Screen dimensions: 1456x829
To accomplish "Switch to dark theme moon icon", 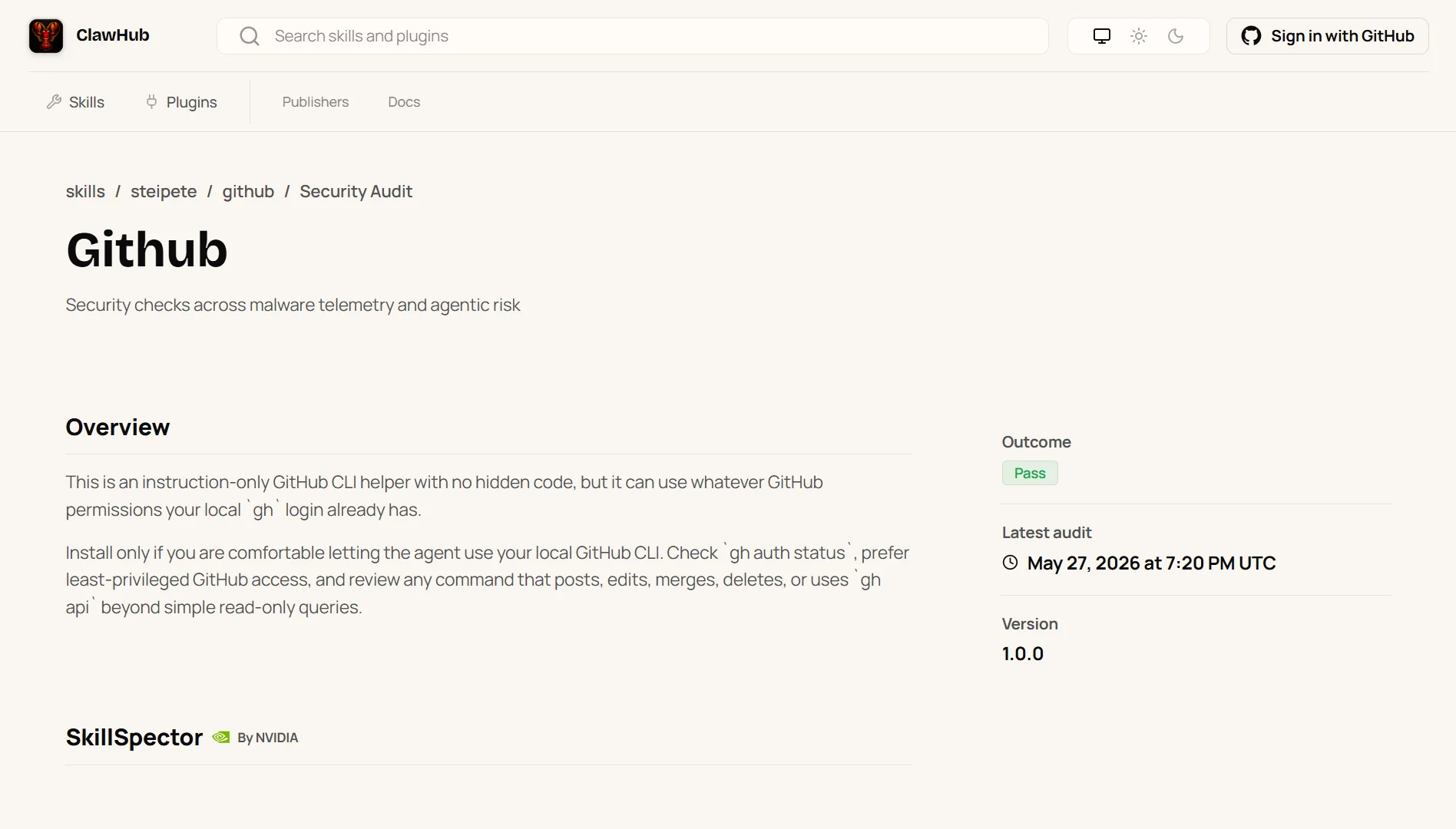I will [1176, 36].
